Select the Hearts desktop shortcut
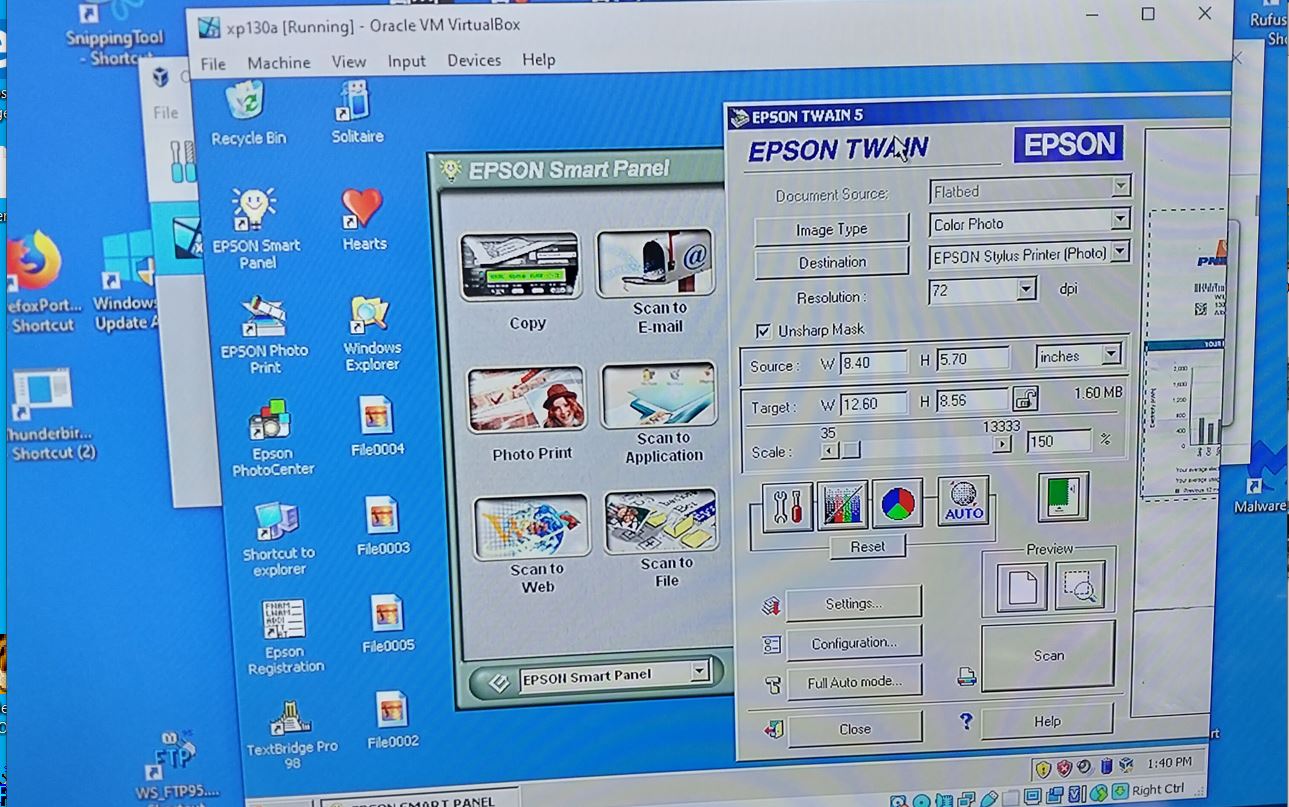Viewport: 1289px width, 807px height. [x=363, y=220]
